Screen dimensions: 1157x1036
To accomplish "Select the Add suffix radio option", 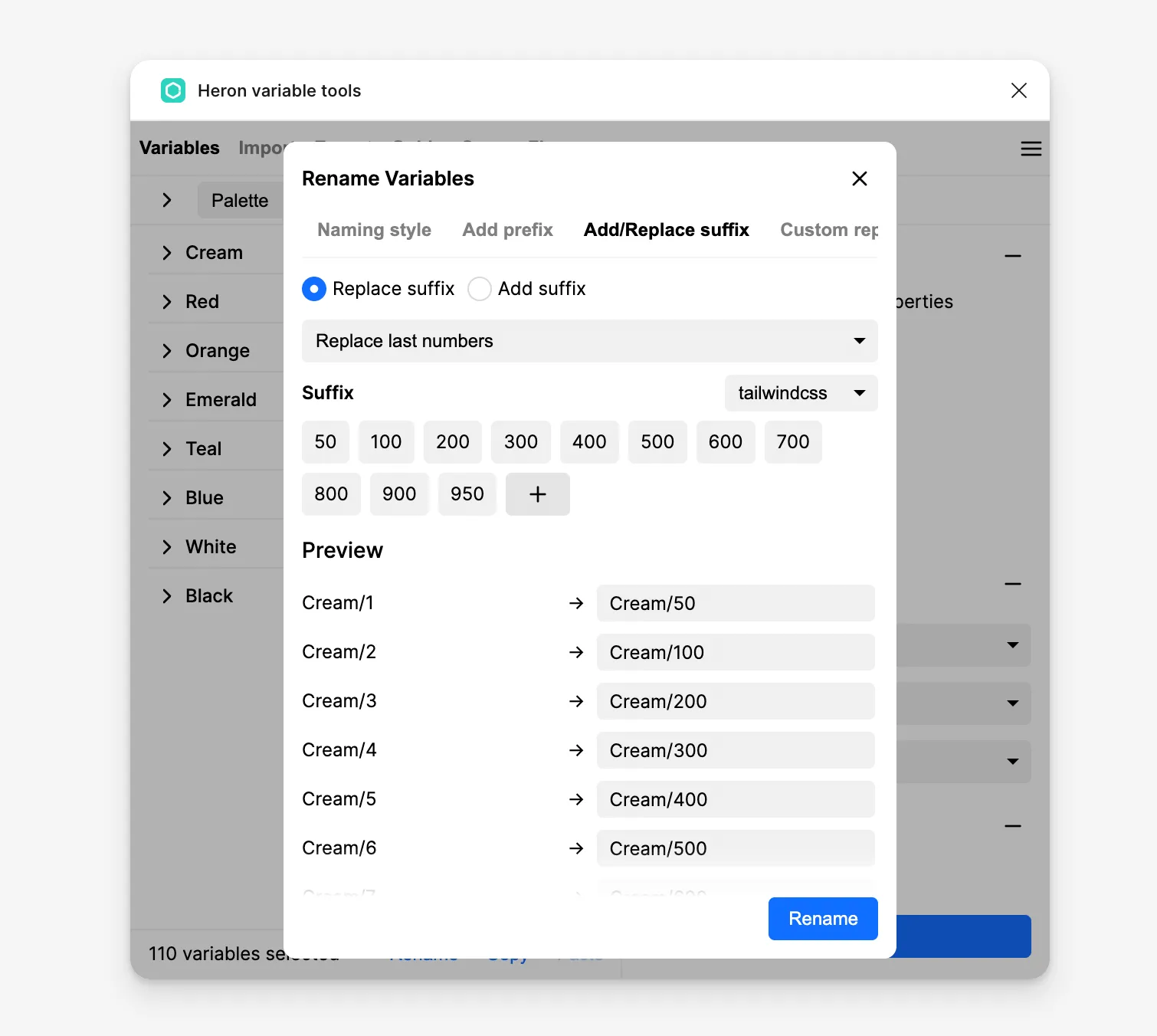I will (x=480, y=289).
